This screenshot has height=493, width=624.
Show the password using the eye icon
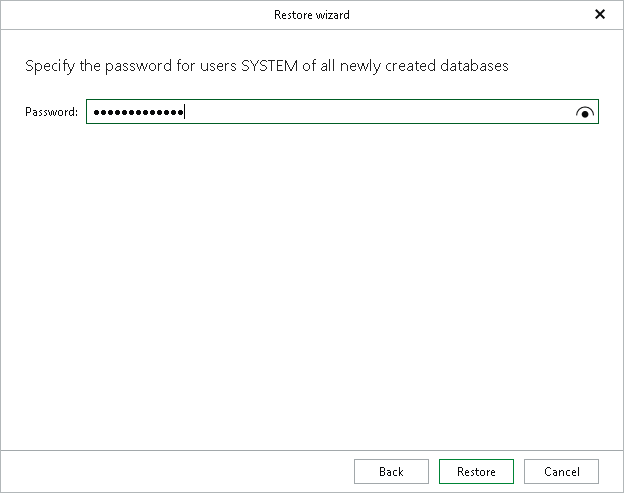click(x=585, y=113)
